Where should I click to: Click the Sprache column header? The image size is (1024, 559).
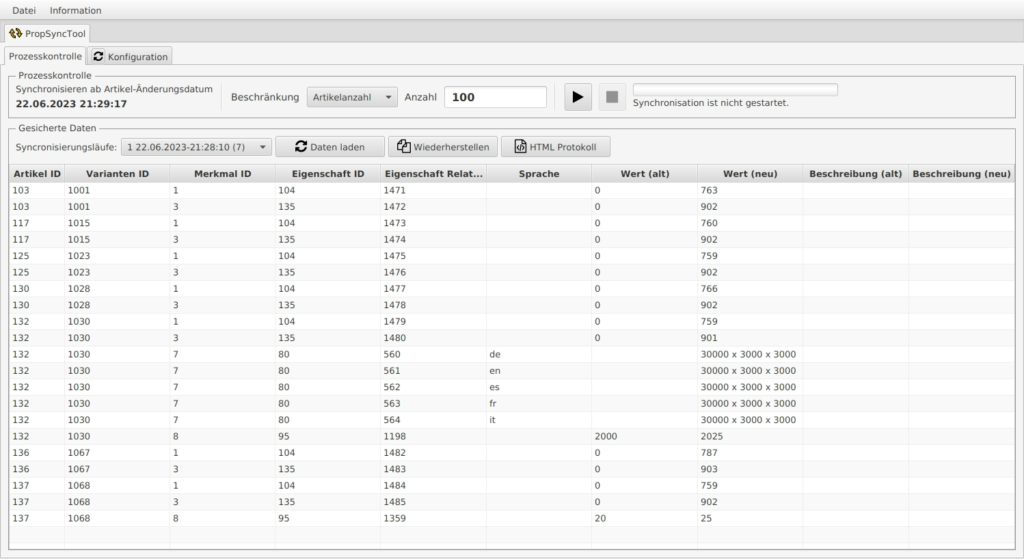click(x=539, y=174)
